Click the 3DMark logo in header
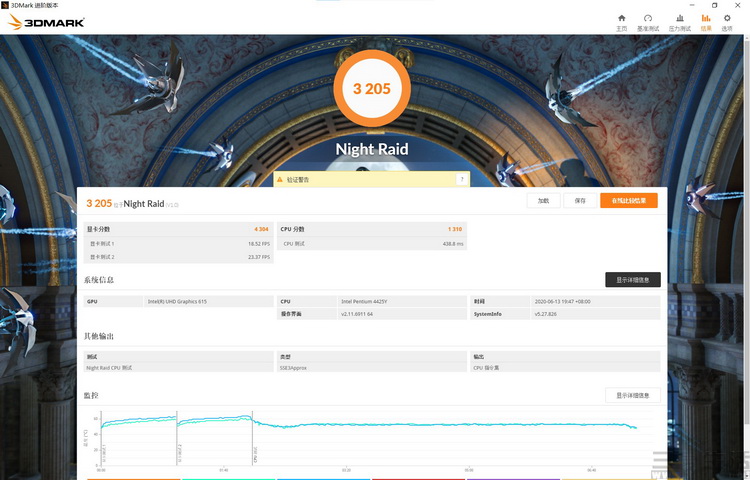The height and width of the screenshot is (480, 750). [46, 22]
